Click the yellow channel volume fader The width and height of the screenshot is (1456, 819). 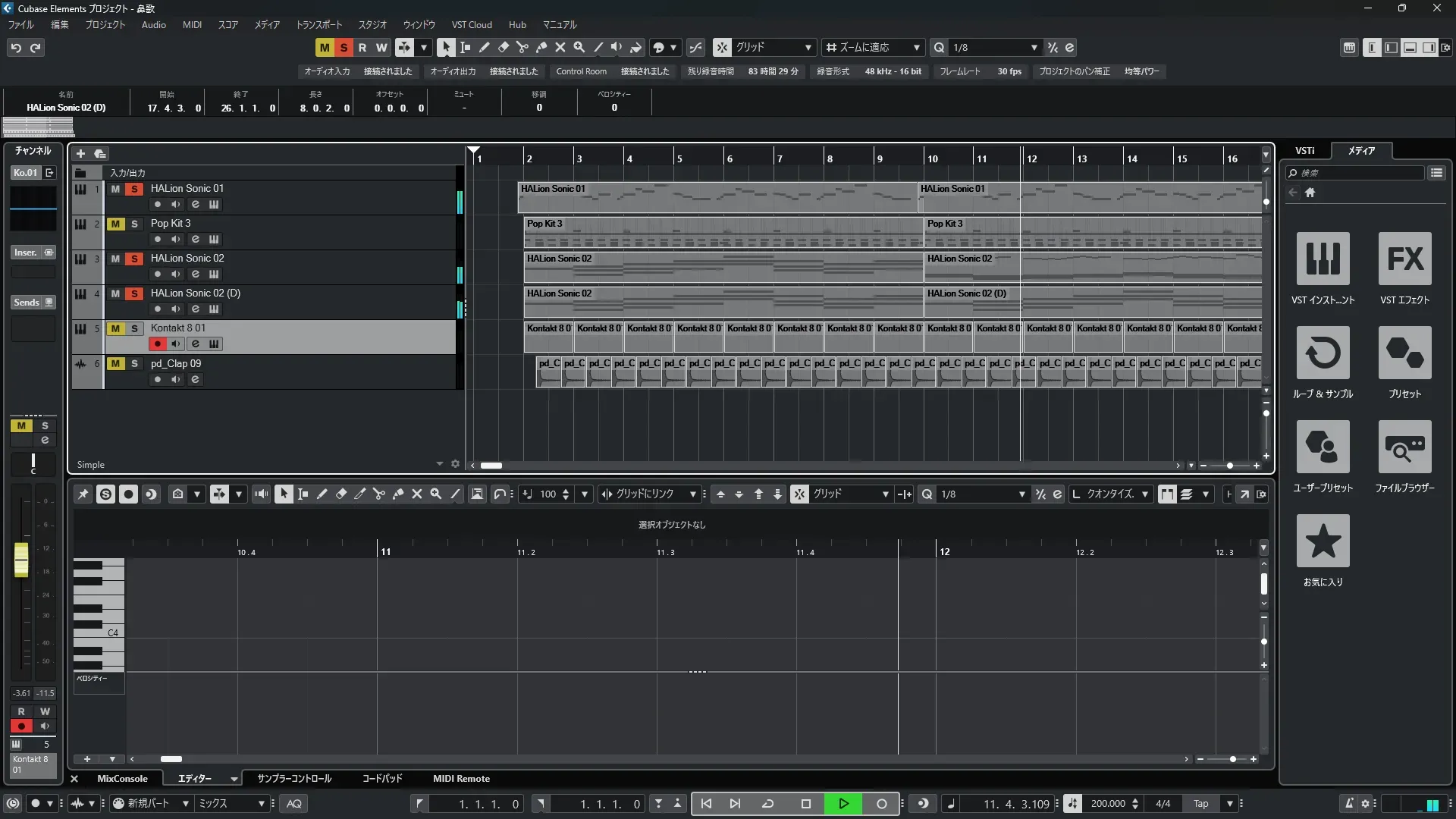point(21,560)
